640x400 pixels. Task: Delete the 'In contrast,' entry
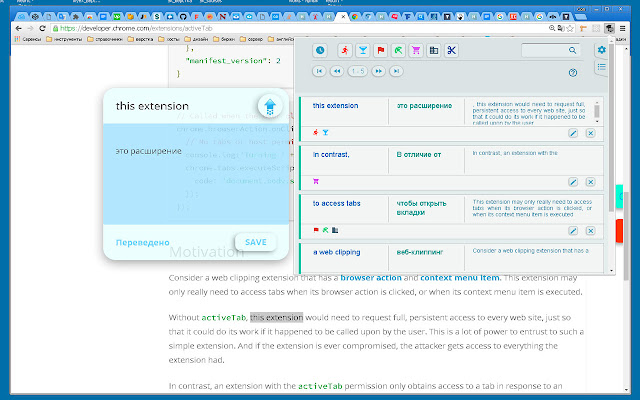[590, 182]
